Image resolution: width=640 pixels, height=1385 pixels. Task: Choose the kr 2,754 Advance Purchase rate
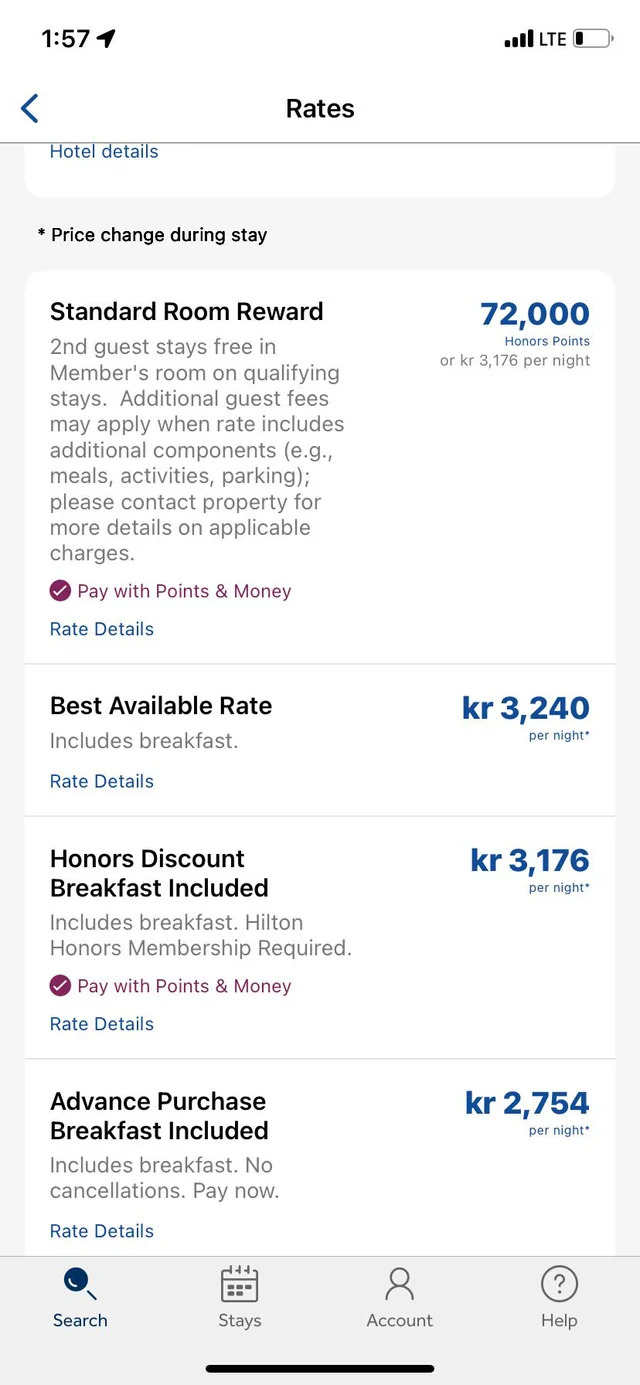[527, 1103]
